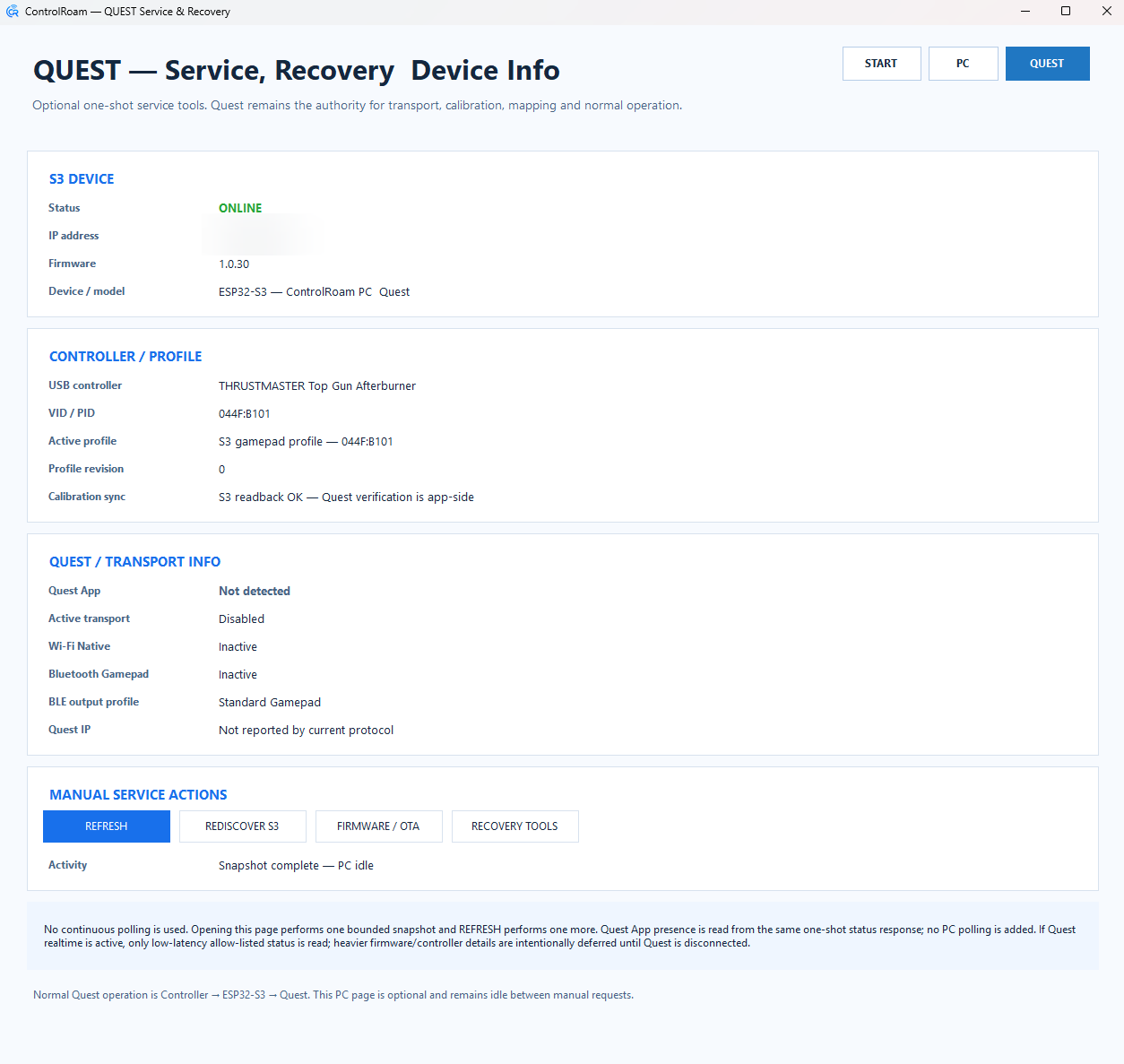This screenshot has height=1064, width=1124.
Task: Click the 'Activity' label
Action: pyautogui.click(x=67, y=865)
